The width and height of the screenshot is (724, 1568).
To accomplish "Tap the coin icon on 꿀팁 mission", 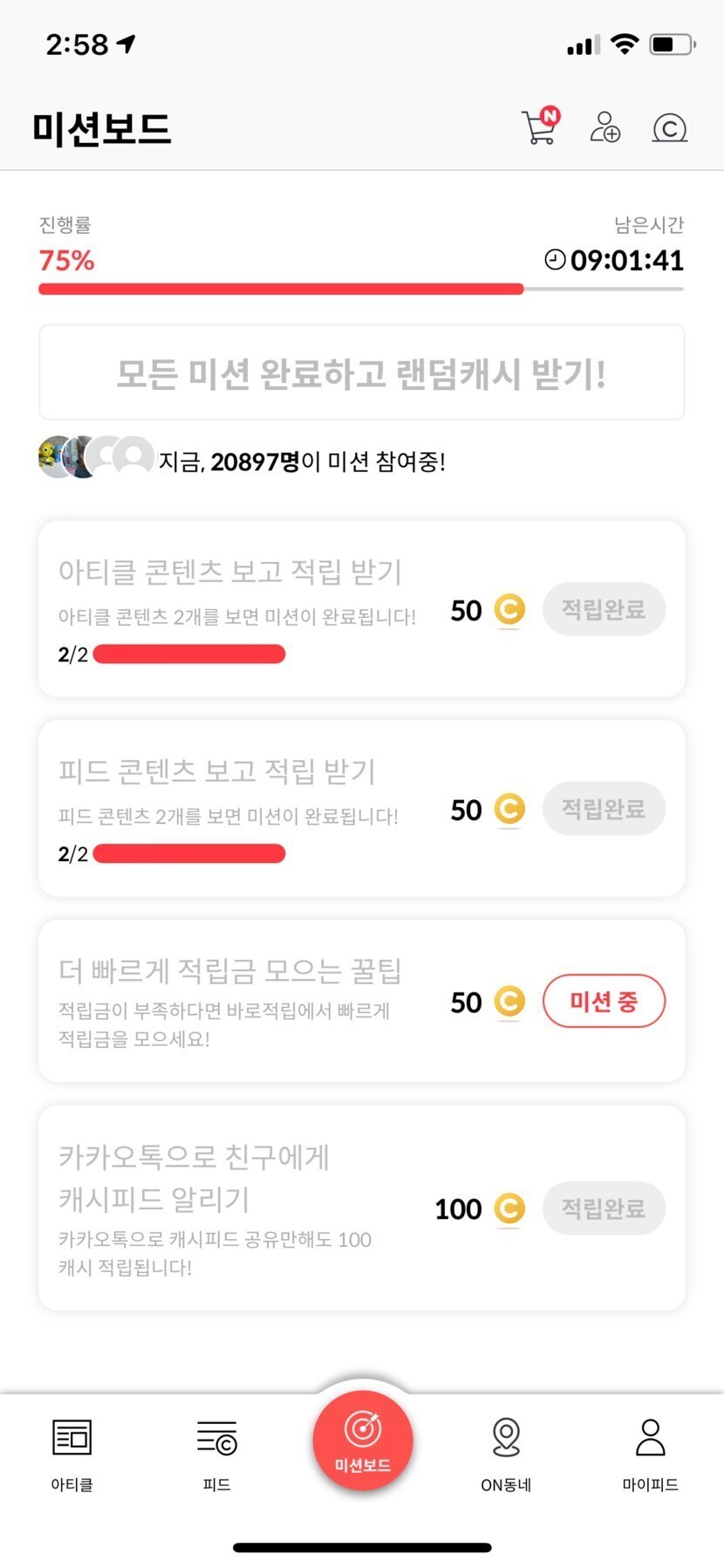I will pos(509,1002).
